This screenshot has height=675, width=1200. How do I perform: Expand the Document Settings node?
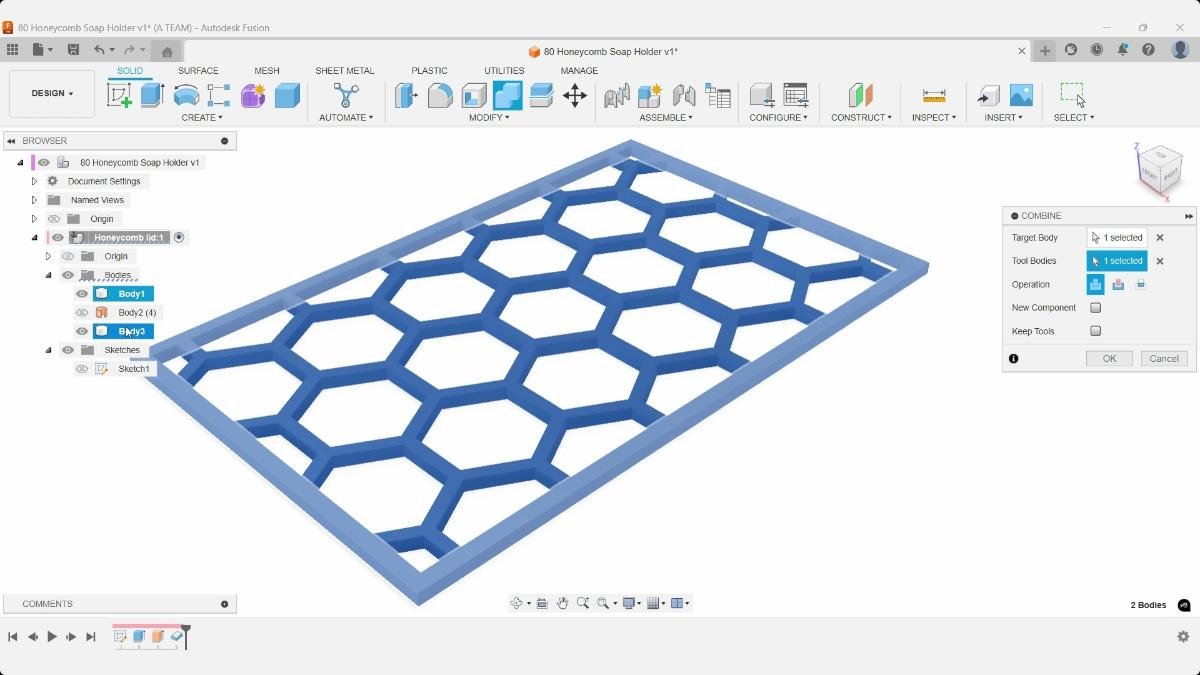[34, 181]
